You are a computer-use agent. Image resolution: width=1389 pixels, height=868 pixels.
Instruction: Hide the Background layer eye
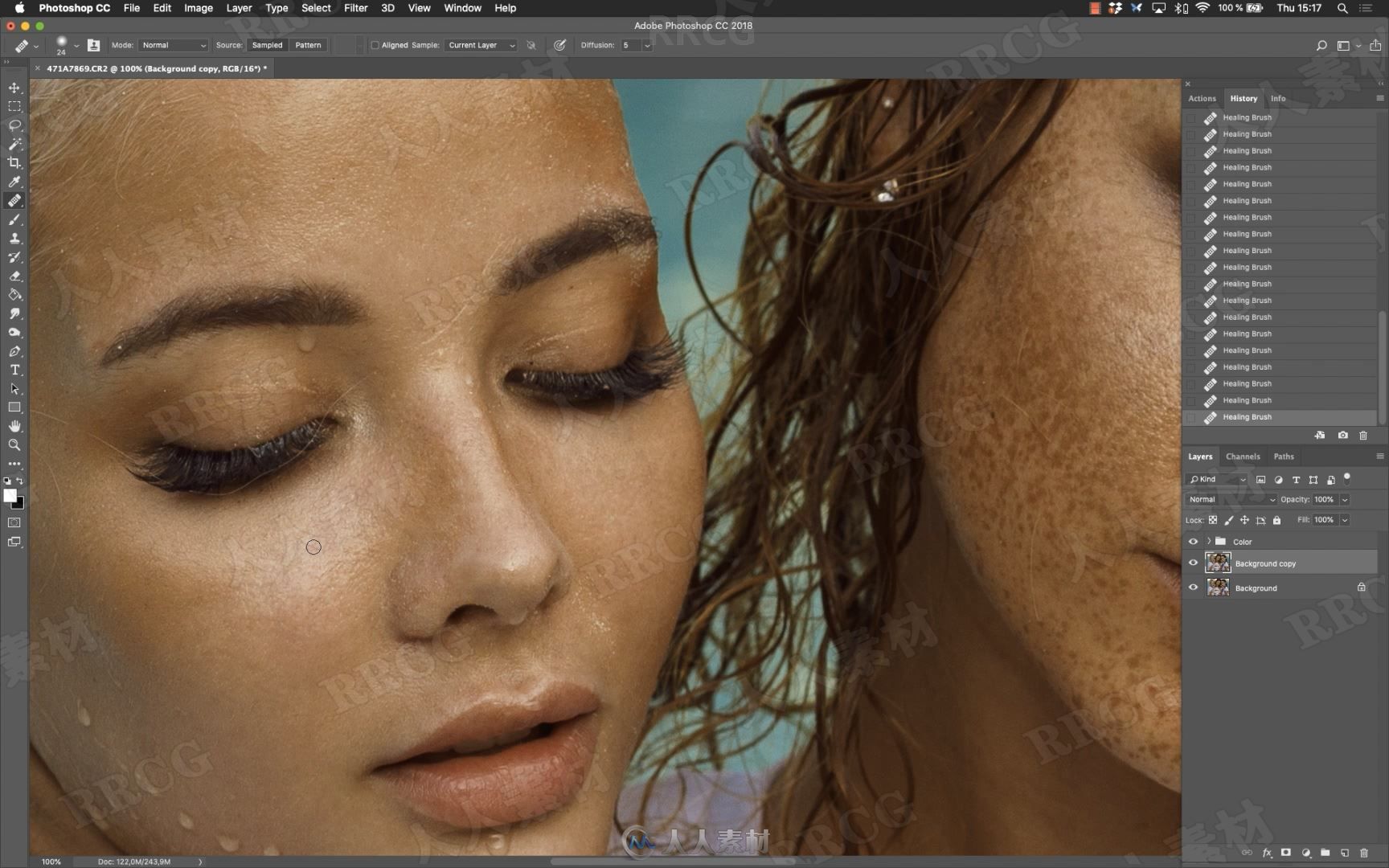[1193, 588]
